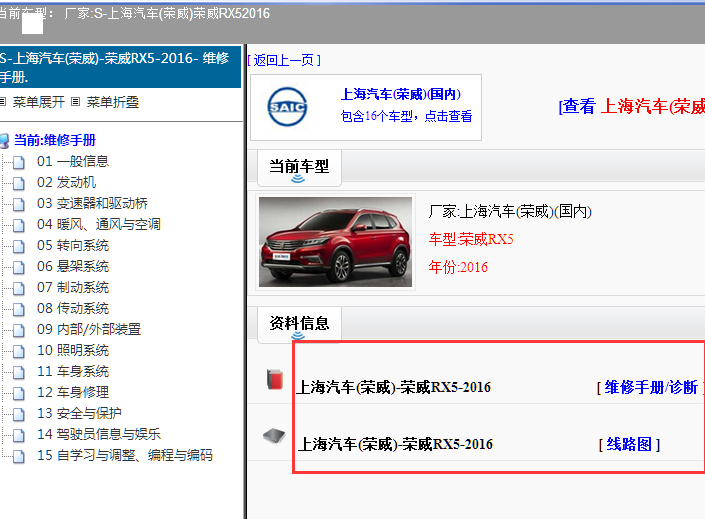This screenshot has width=705, height=519.
Task: Open chapter 09 内部/外部装置
Action: coord(89,329)
